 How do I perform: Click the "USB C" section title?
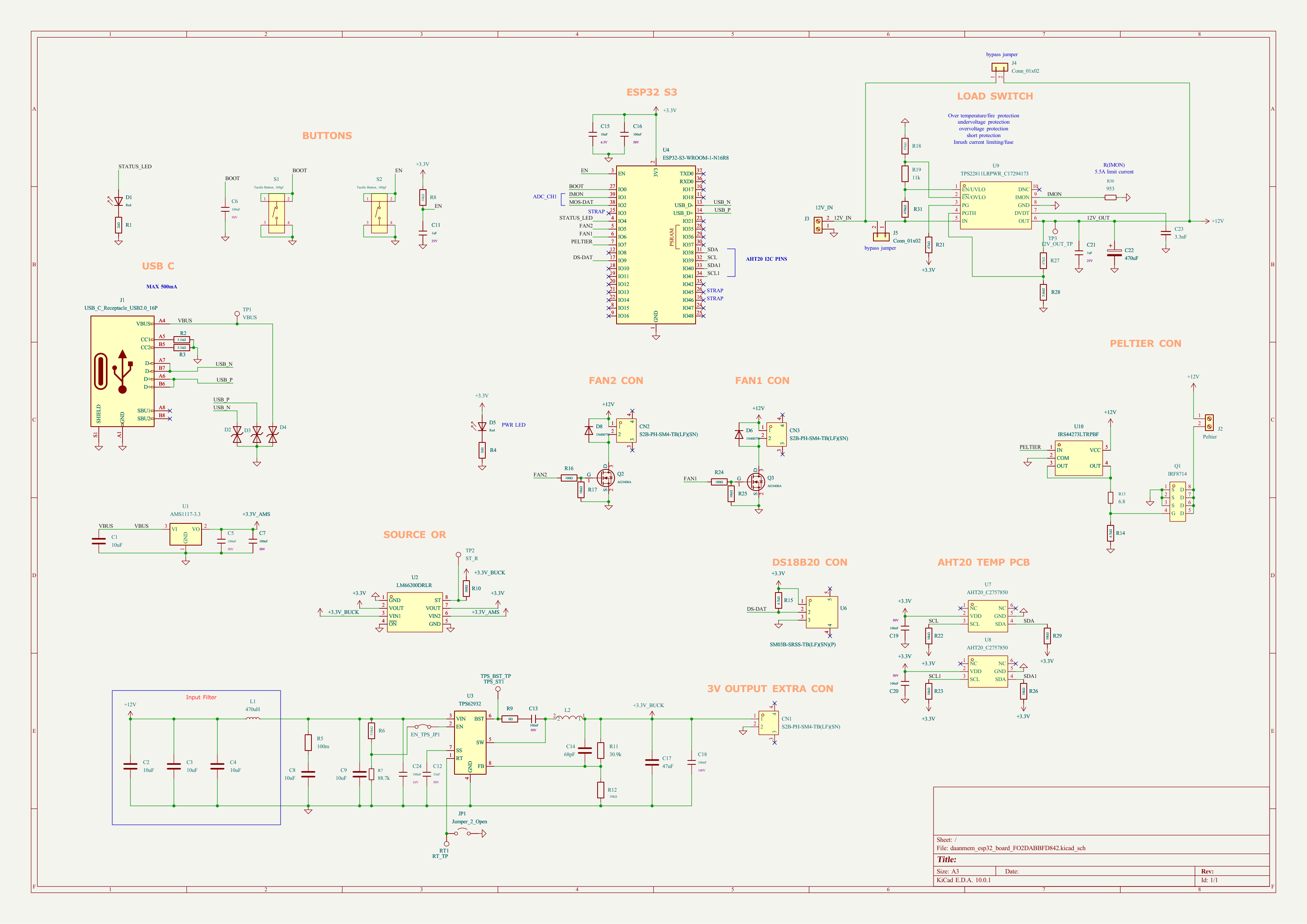(158, 266)
